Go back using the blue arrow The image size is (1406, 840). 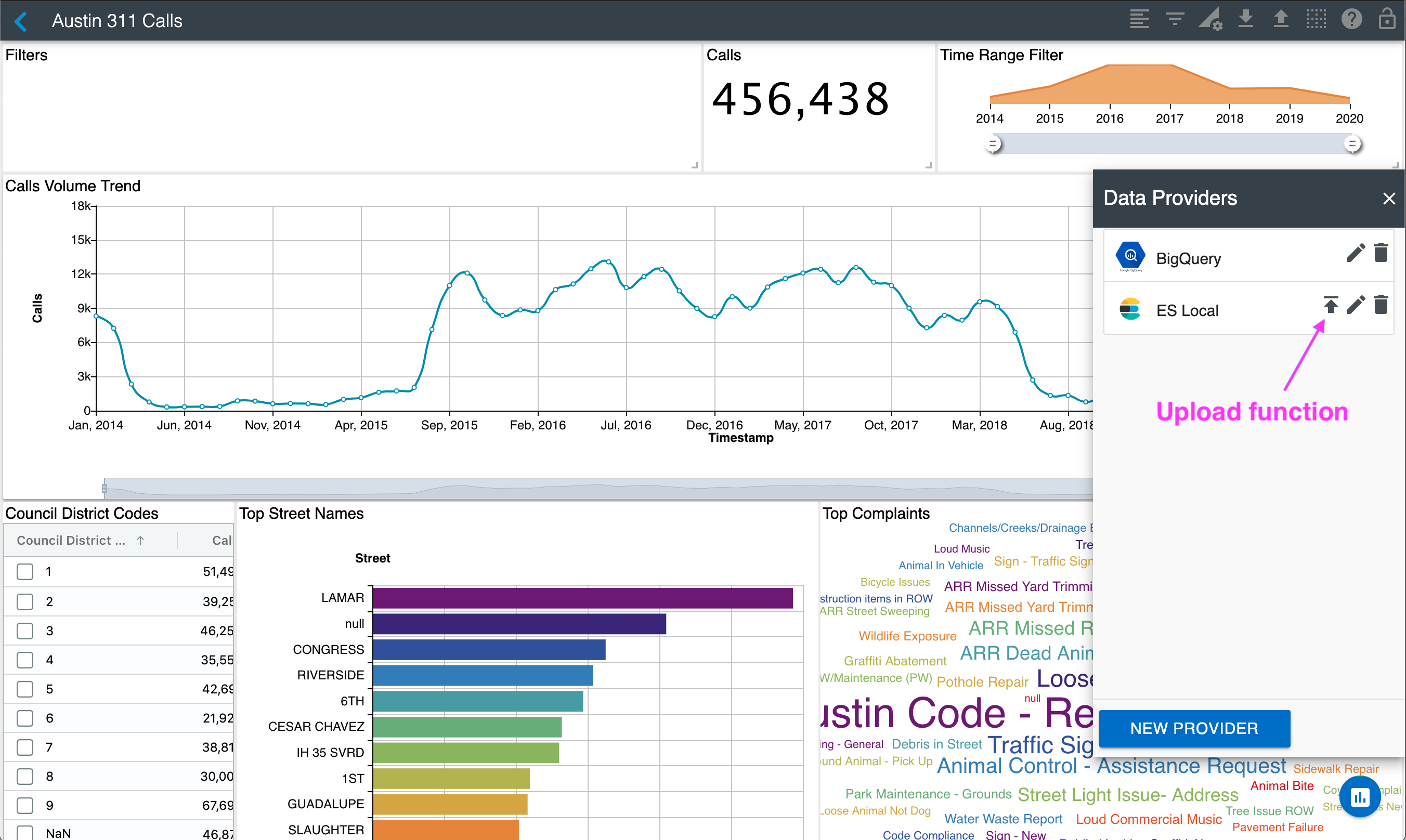point(21,21)
